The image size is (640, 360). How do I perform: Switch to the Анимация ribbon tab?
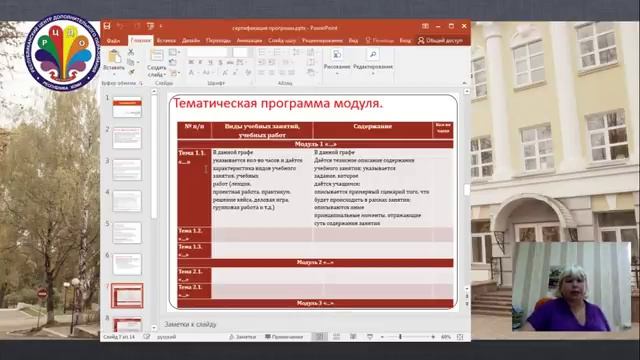249,41
